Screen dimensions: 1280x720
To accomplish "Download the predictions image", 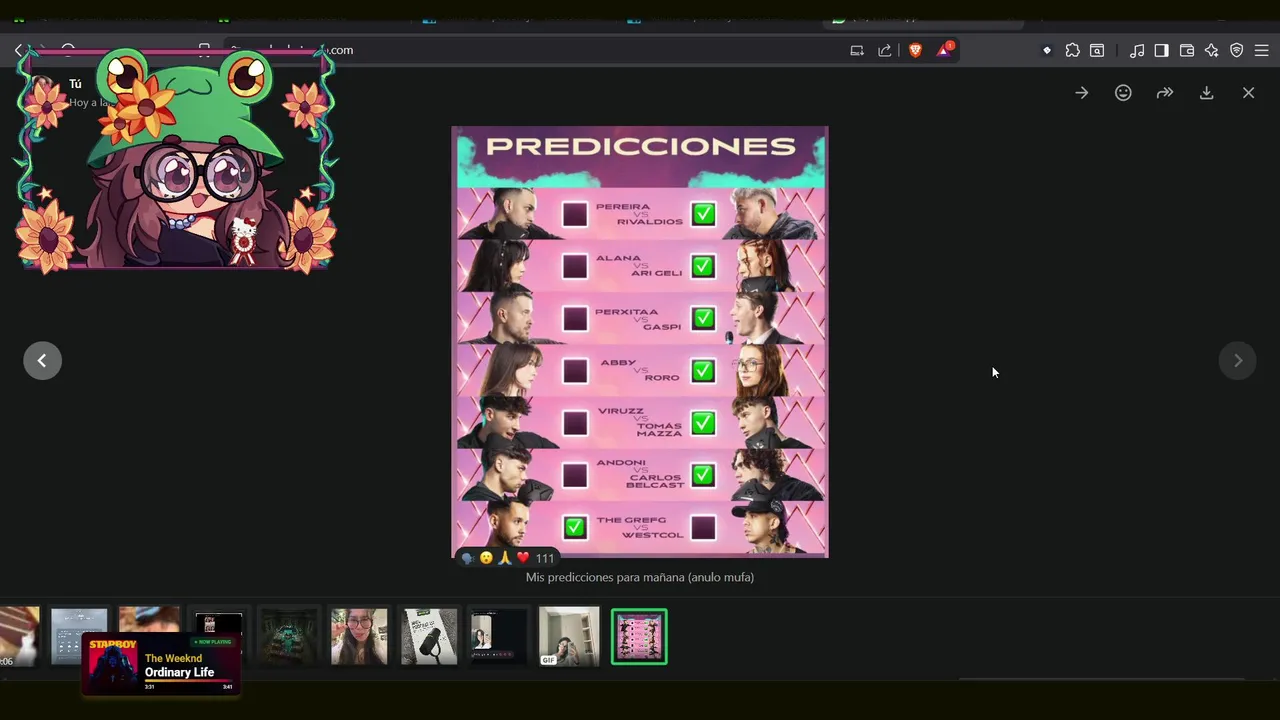I will point(1207,93).
